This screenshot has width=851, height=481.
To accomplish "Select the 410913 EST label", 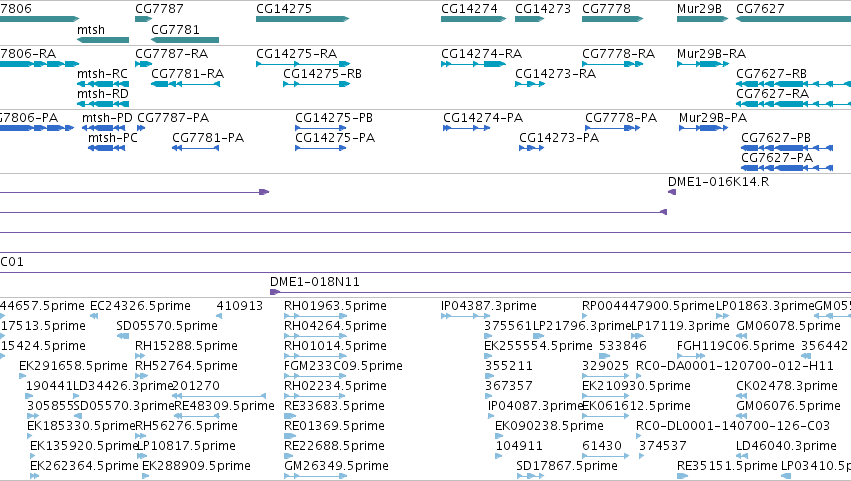I will point(239,306).
